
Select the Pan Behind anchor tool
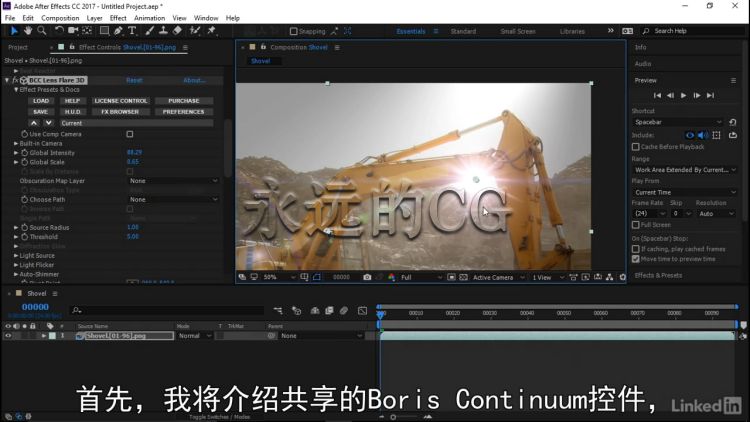87,31
